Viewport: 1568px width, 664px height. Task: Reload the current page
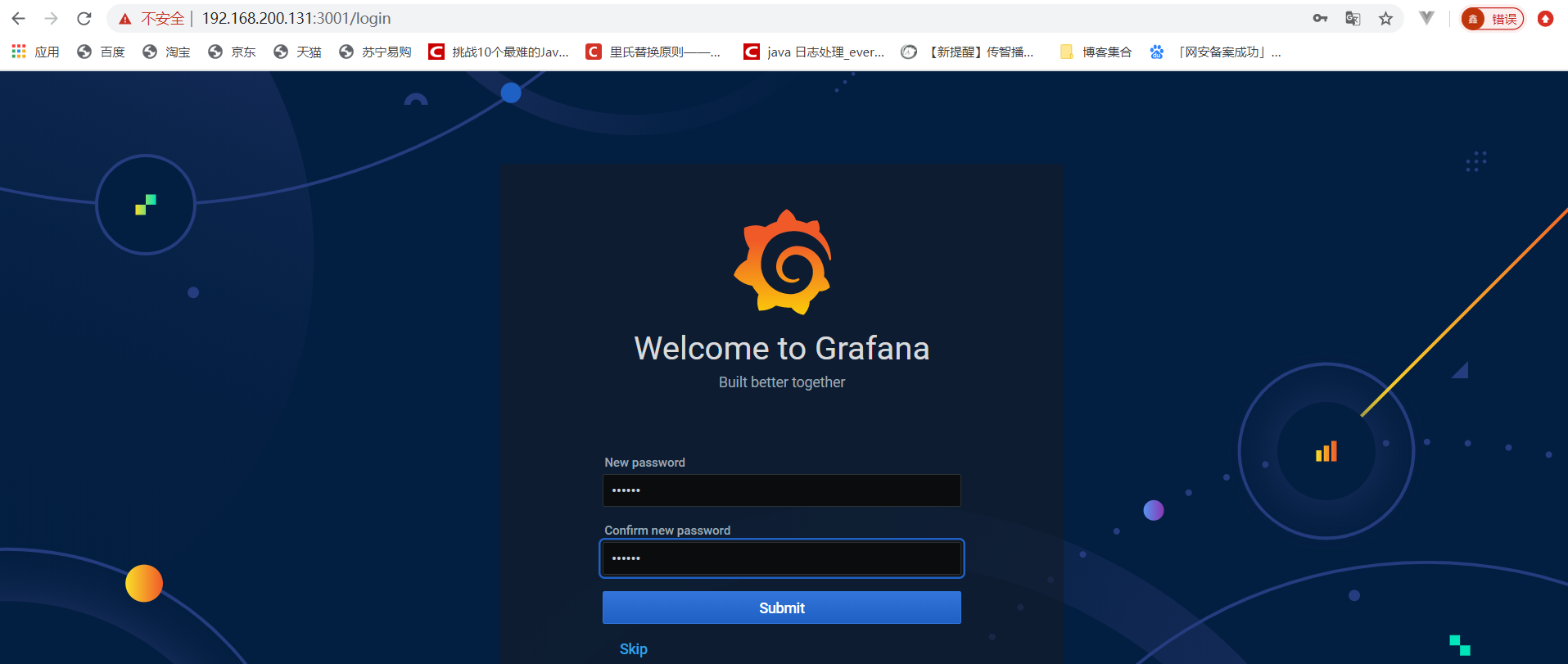pyautogui.click(x=84, y=18)
